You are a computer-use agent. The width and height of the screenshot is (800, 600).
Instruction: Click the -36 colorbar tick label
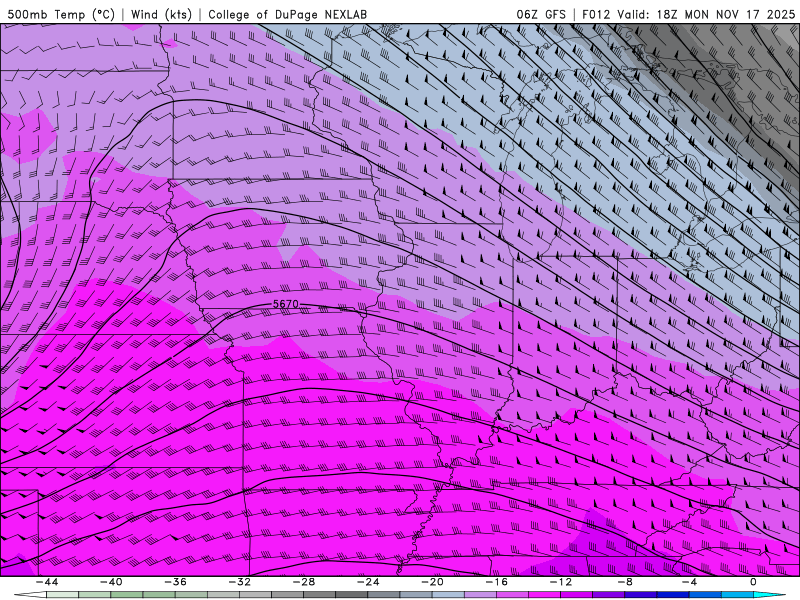coord(176,582)
